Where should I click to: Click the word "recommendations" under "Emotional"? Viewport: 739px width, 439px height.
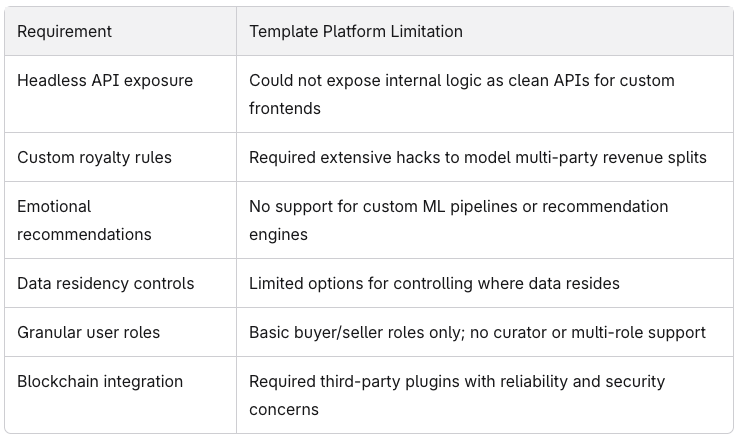(x=84, y=234)
